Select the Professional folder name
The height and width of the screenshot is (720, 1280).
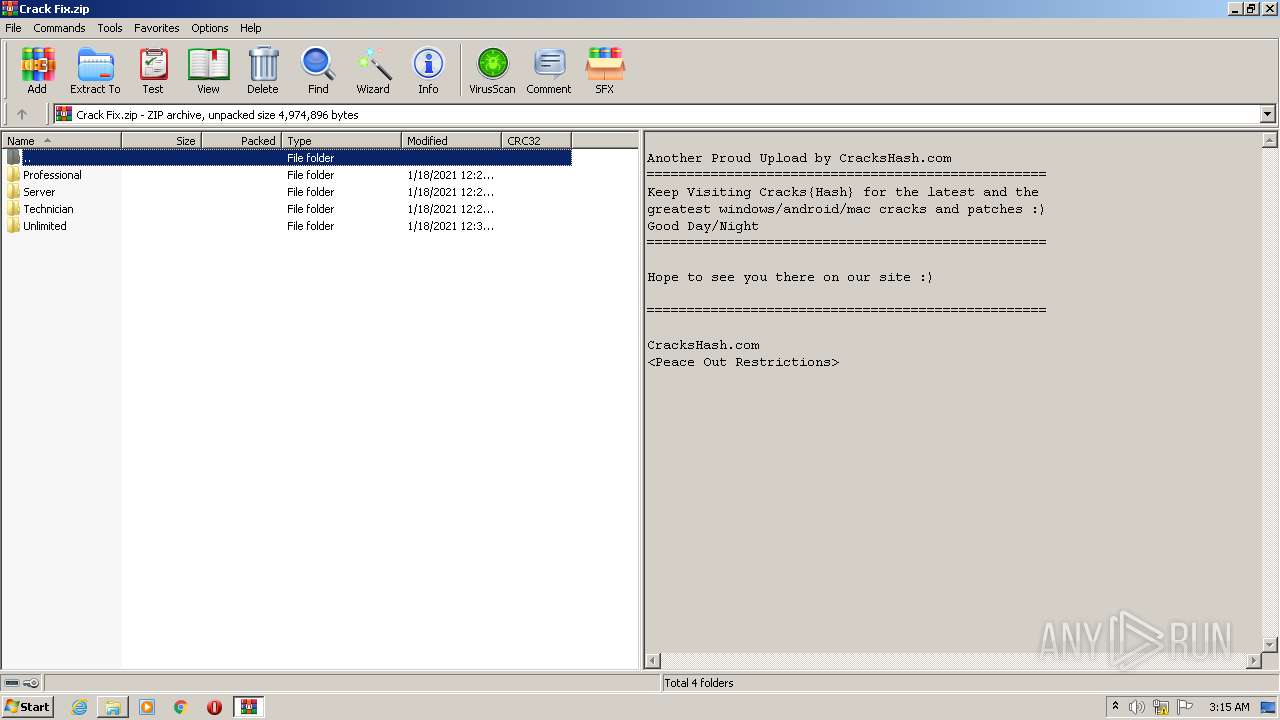[x=52, y=175]
